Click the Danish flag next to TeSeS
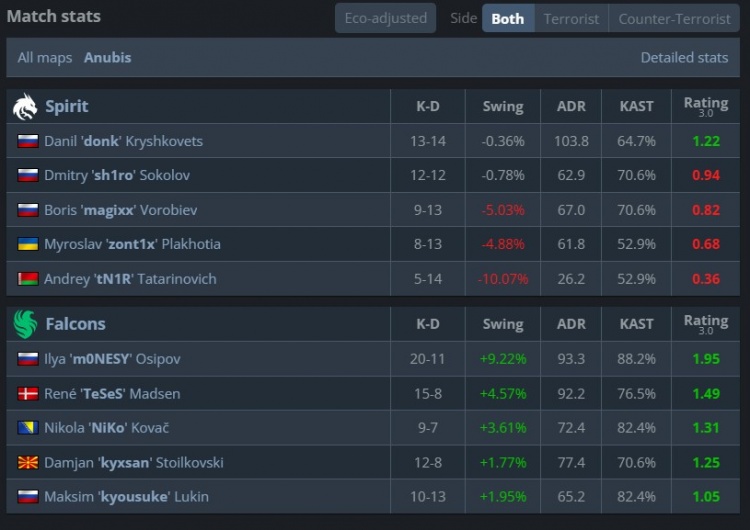 [28, 393]
